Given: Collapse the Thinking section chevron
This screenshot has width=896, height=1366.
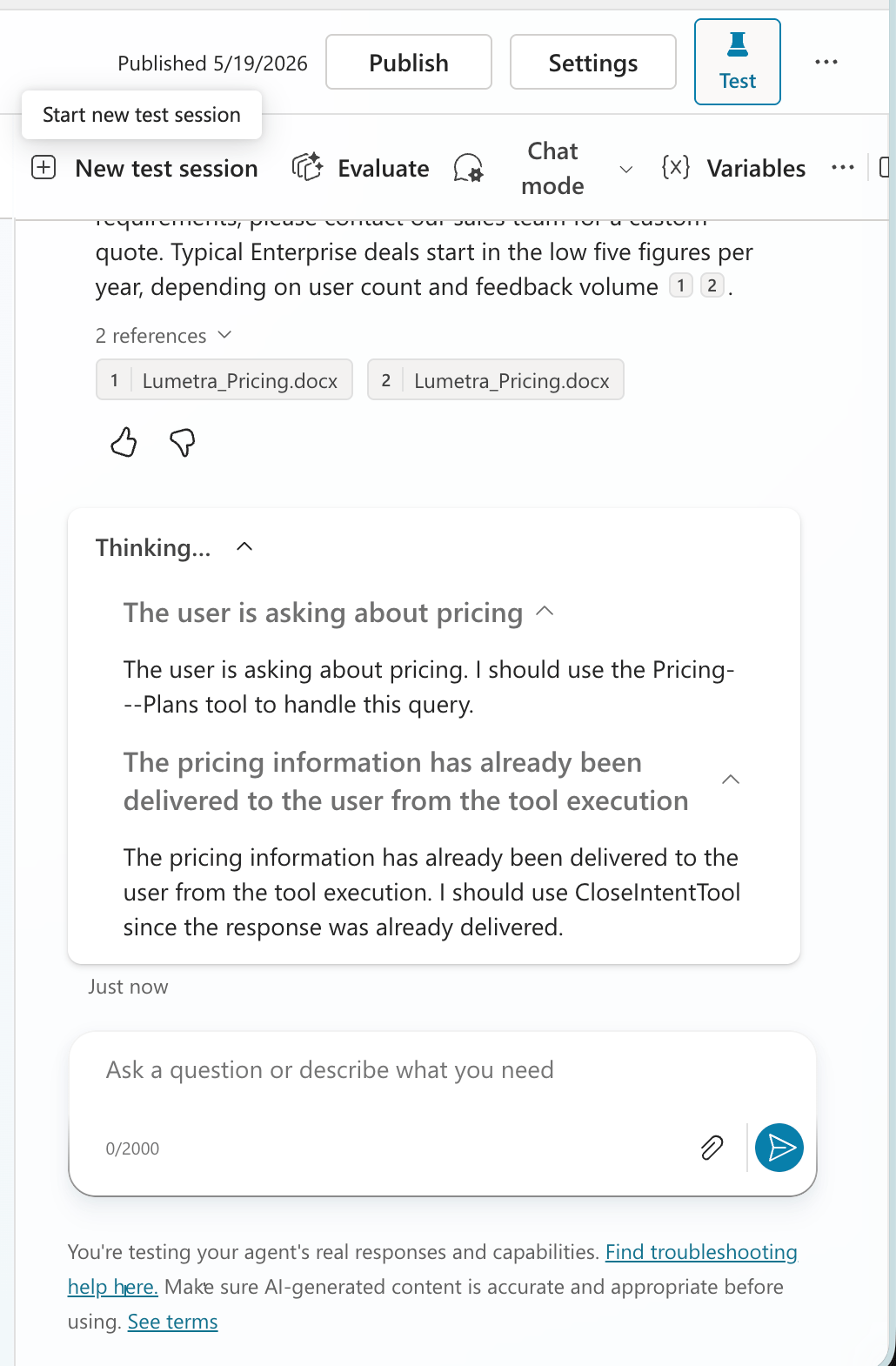Looking at the screenshot, I should pyautogui.click(x=244, y=547).
